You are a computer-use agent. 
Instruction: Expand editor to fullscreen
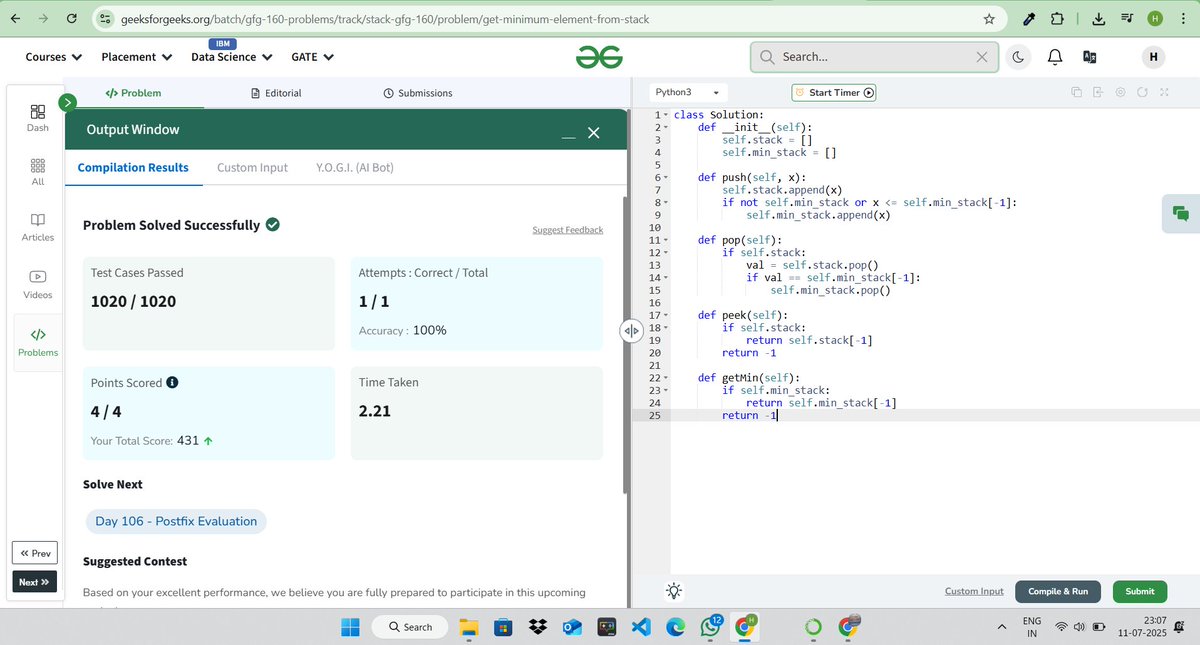(x=1164, y=92)
